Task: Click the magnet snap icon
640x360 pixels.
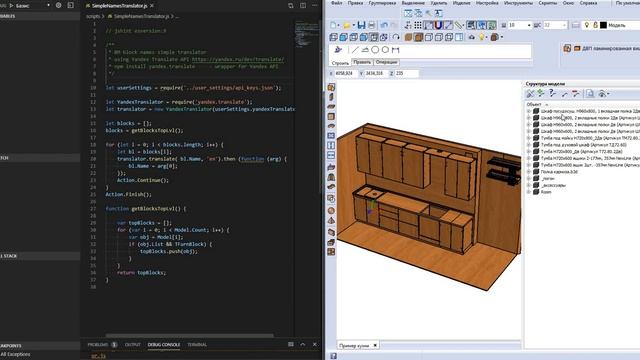Action: [438, 25]
